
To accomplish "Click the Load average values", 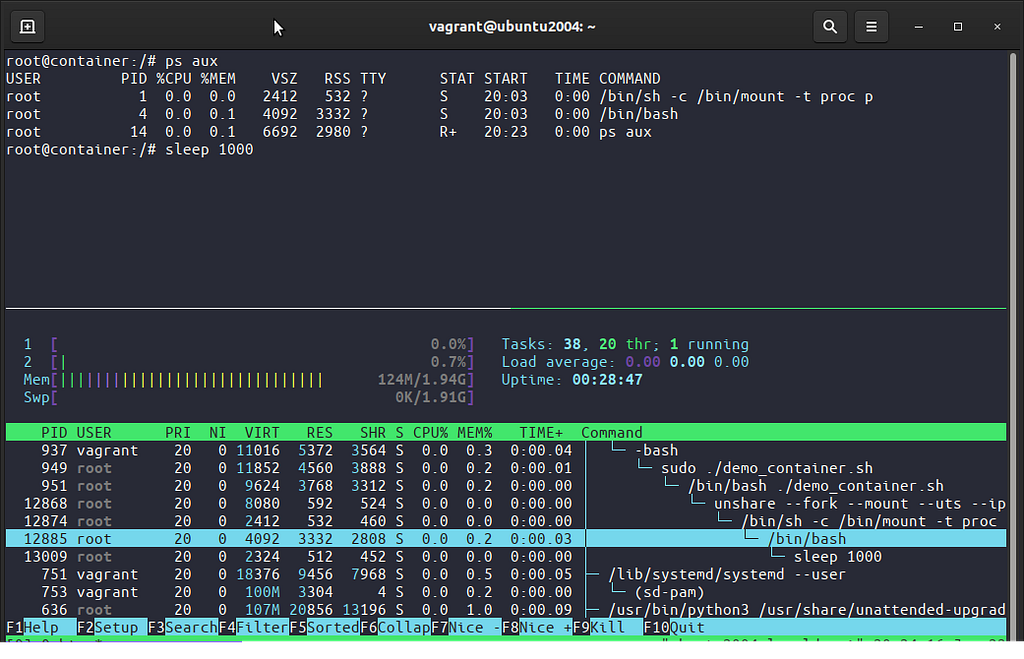I will (687, 362).
